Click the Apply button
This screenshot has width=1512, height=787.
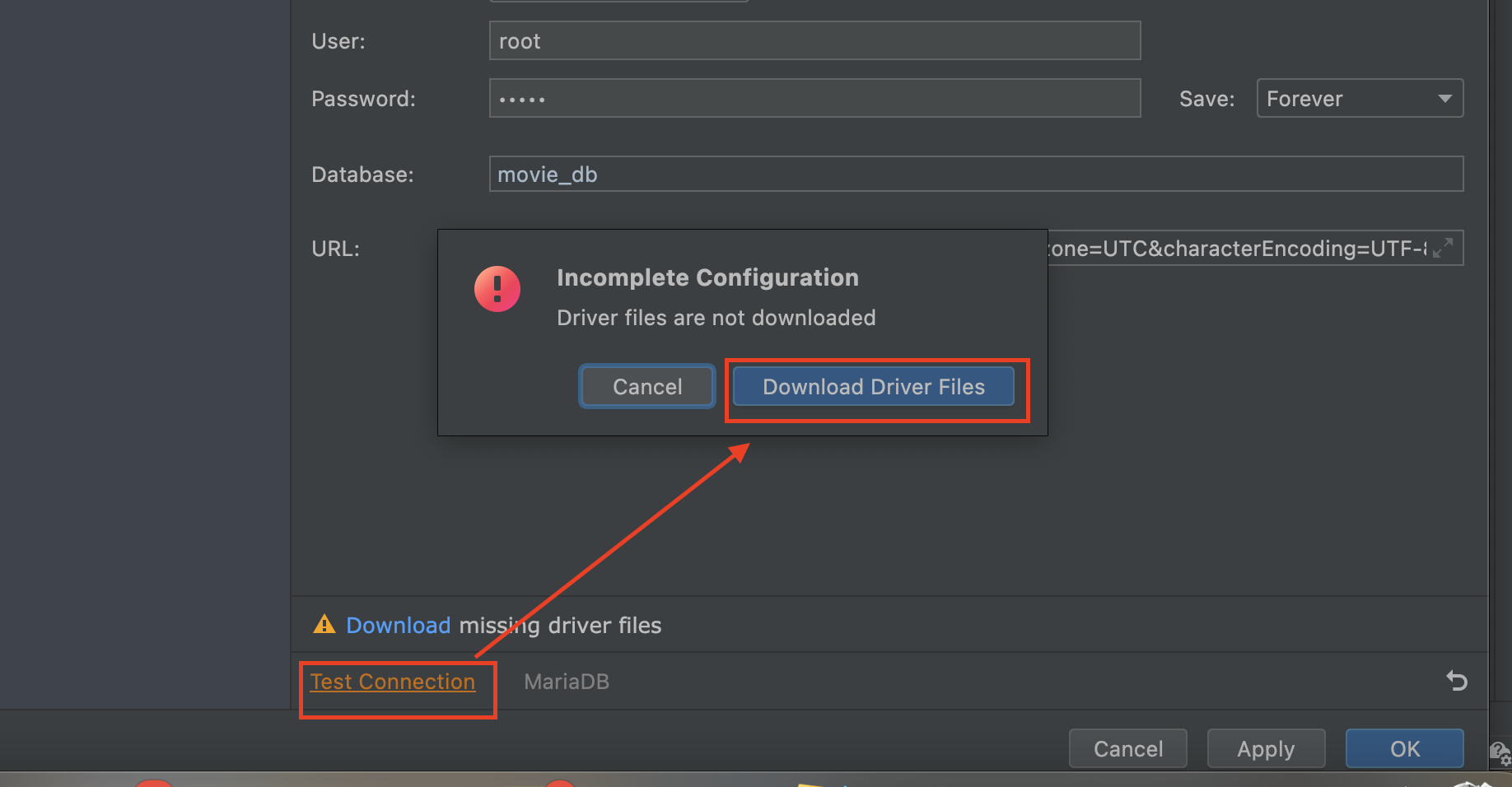coord(1266,748)
